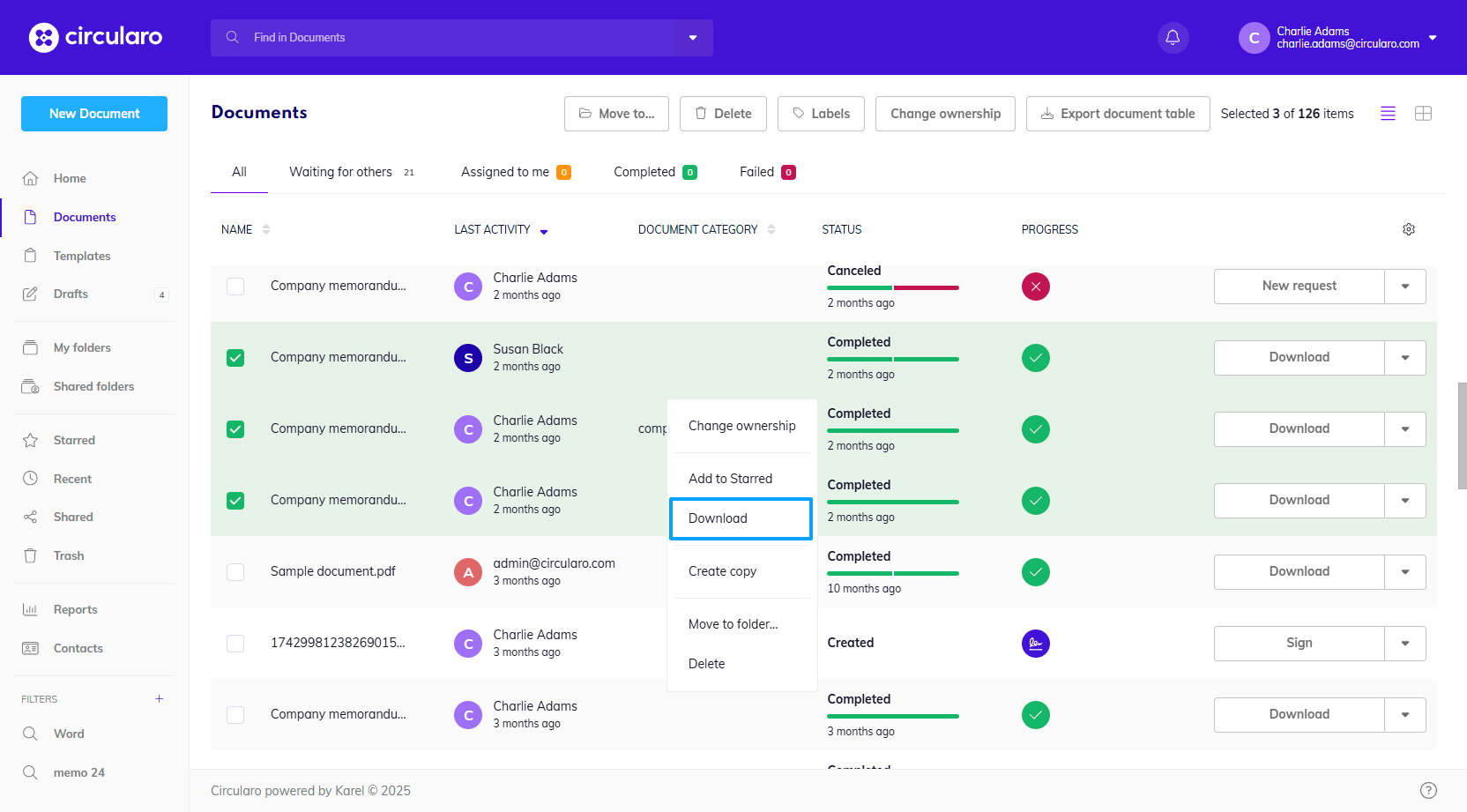Image resolution: width=1467 pixels, height=812 pixels.
Task: Select the Sample document.pdf checkbox
Action: coord(235,572)
